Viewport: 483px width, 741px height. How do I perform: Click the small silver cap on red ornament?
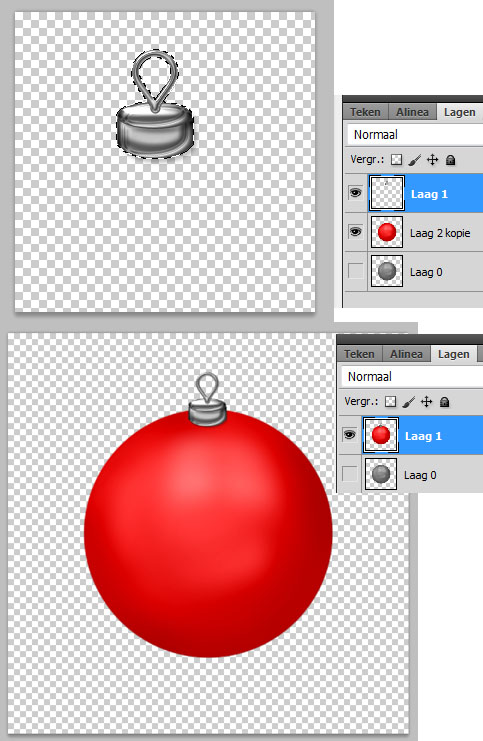point(207,413)
